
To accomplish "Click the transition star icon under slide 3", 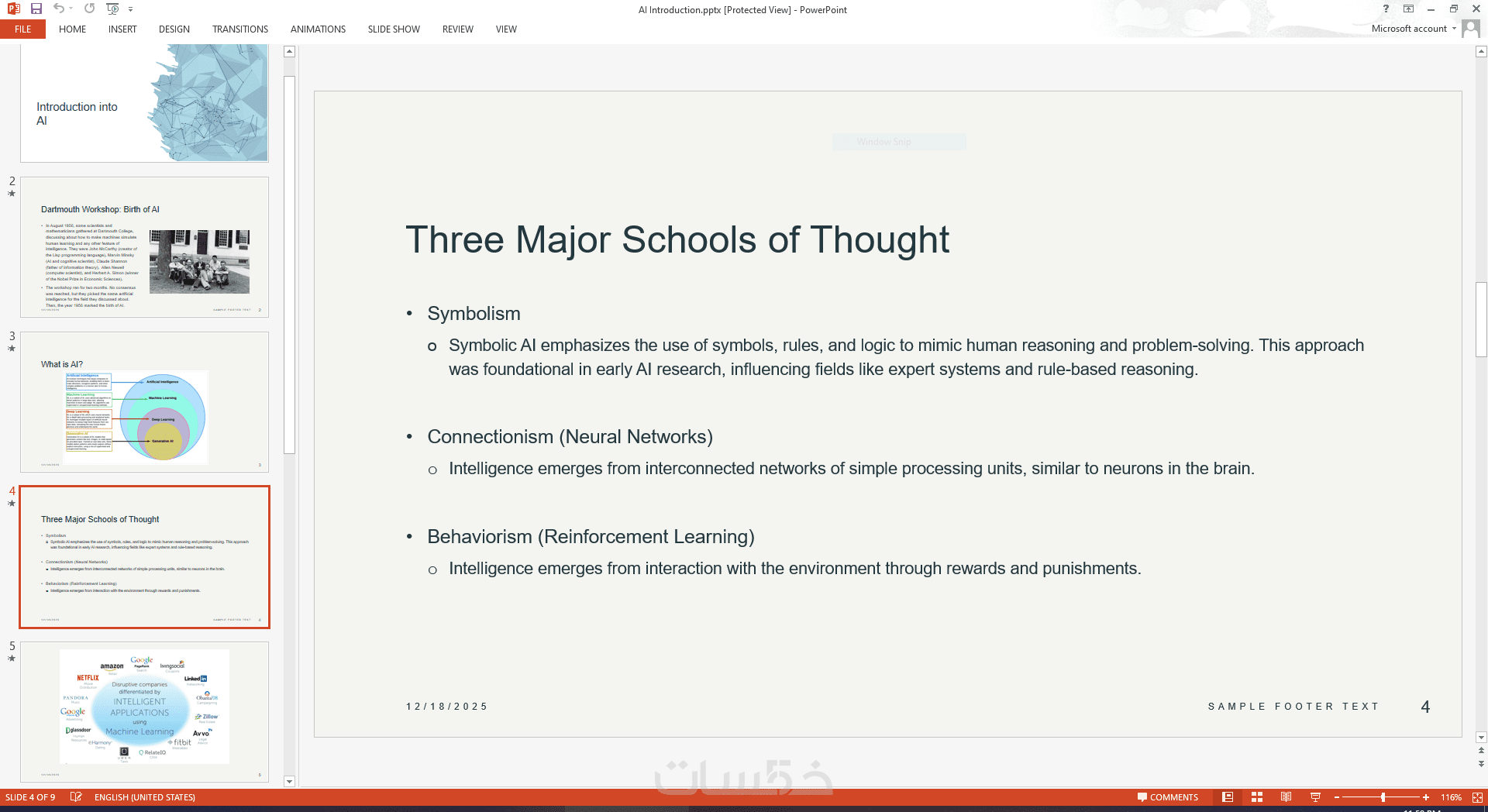I will pos(12,349).
